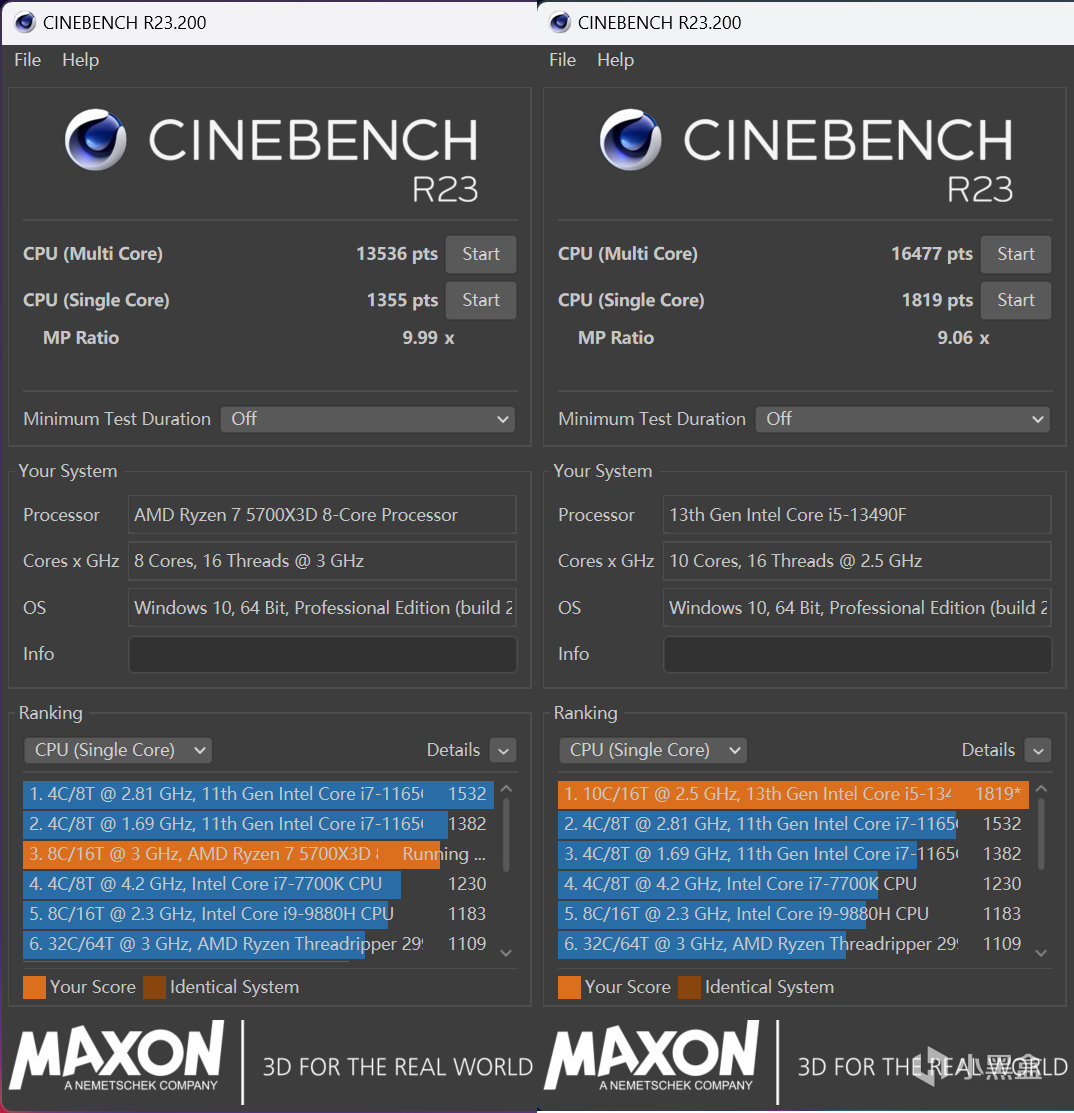
Task: Select left ranking row 1, i7-1165 scoring 1532
Action: pyautogui.click(x=258, y=794)
